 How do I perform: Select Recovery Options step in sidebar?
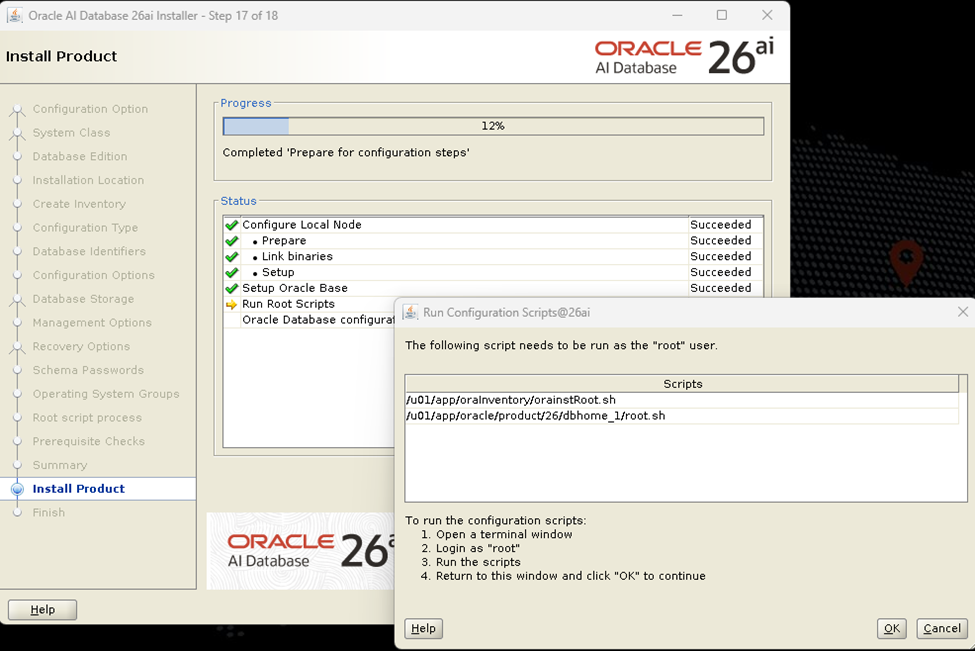(81, 346)
